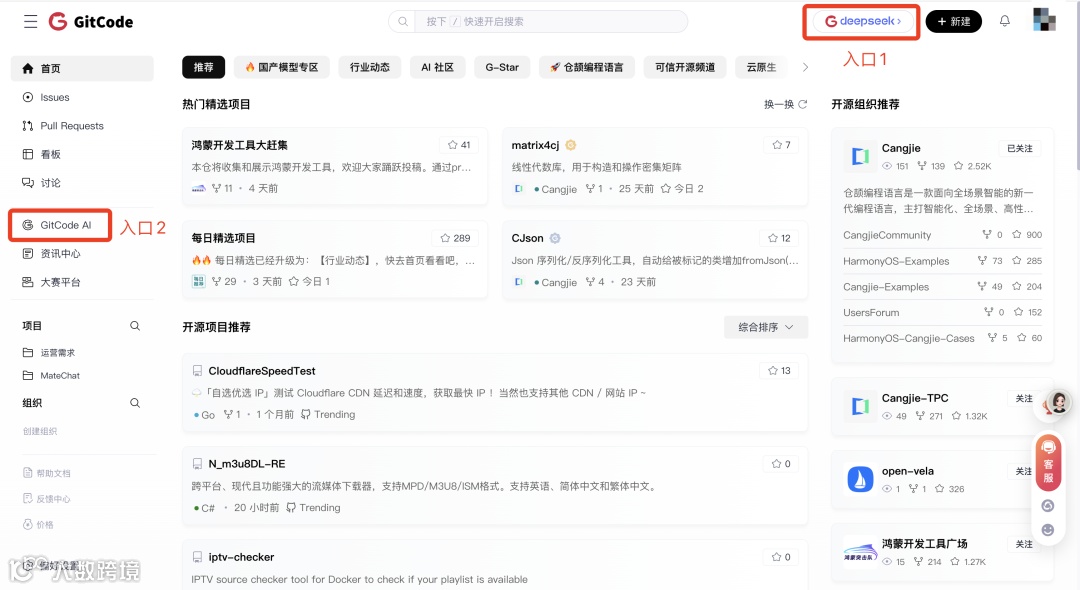
Task: Select the 云原生 tab
Action: coord(762,67)
